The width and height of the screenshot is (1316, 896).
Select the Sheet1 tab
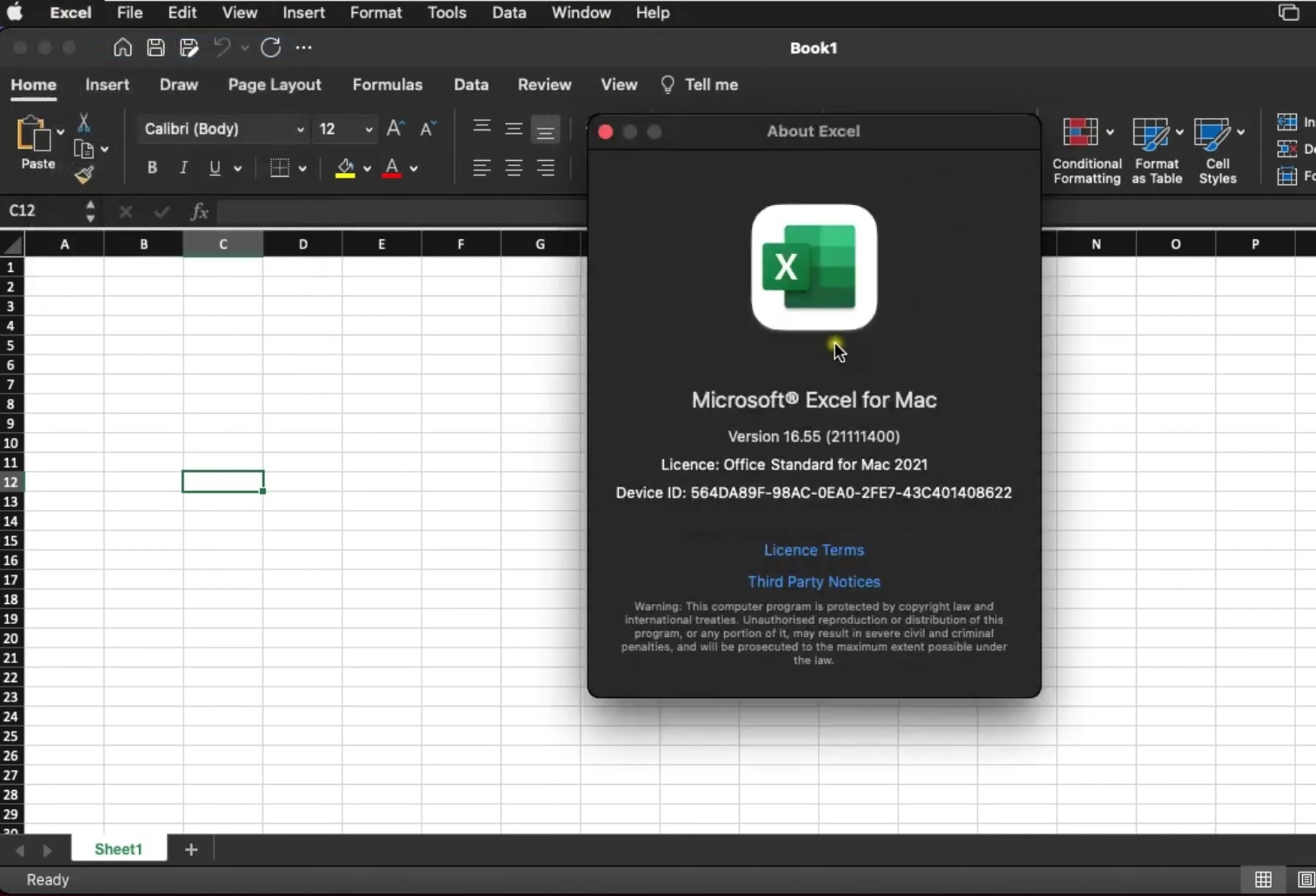click(x=118, y=849)
